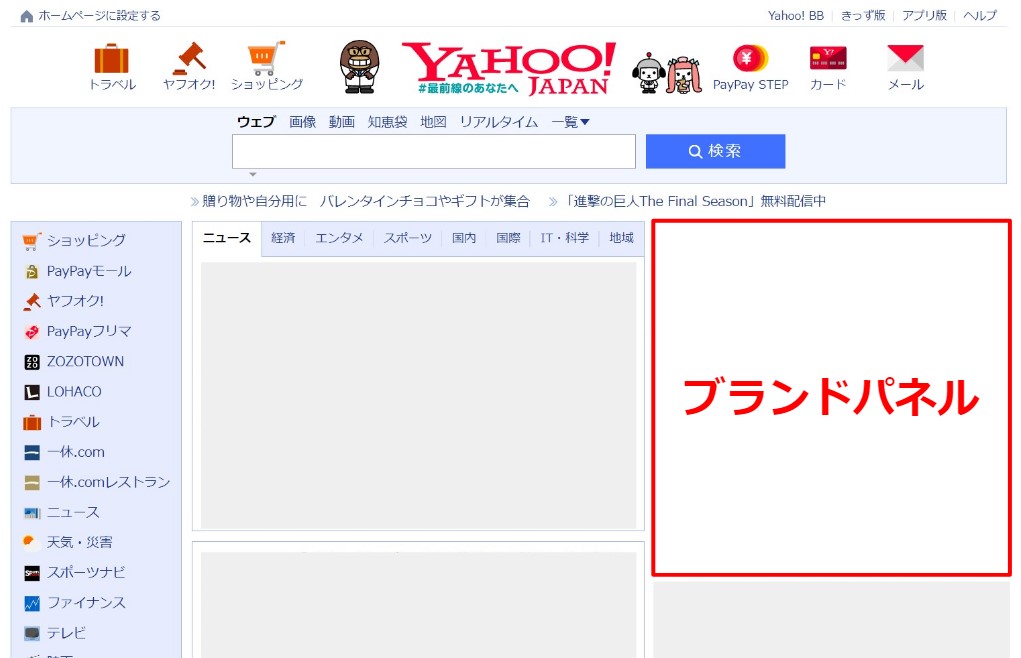Open the sidebar ファイナンス link text
The image size is (1021, 658).
point(86,603)
